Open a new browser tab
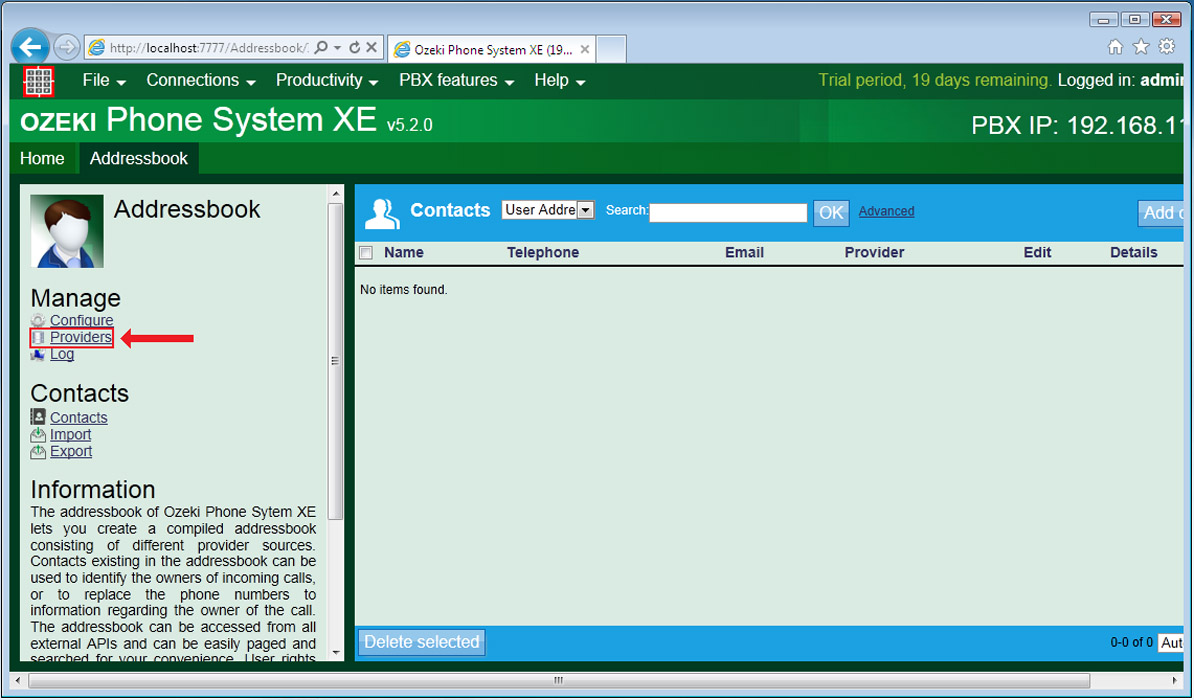The width and height of the screenshot is (1194, 700). pyautogui.click(x=611, y=50)
